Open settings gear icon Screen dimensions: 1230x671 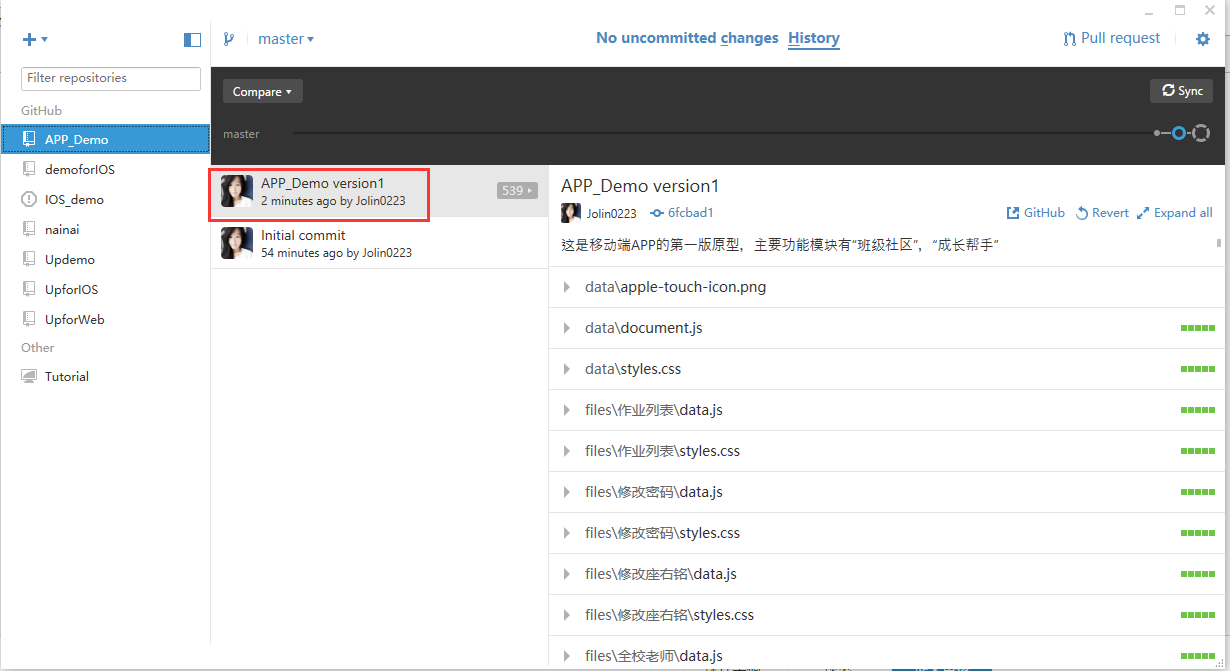[x=1203, y=39]
